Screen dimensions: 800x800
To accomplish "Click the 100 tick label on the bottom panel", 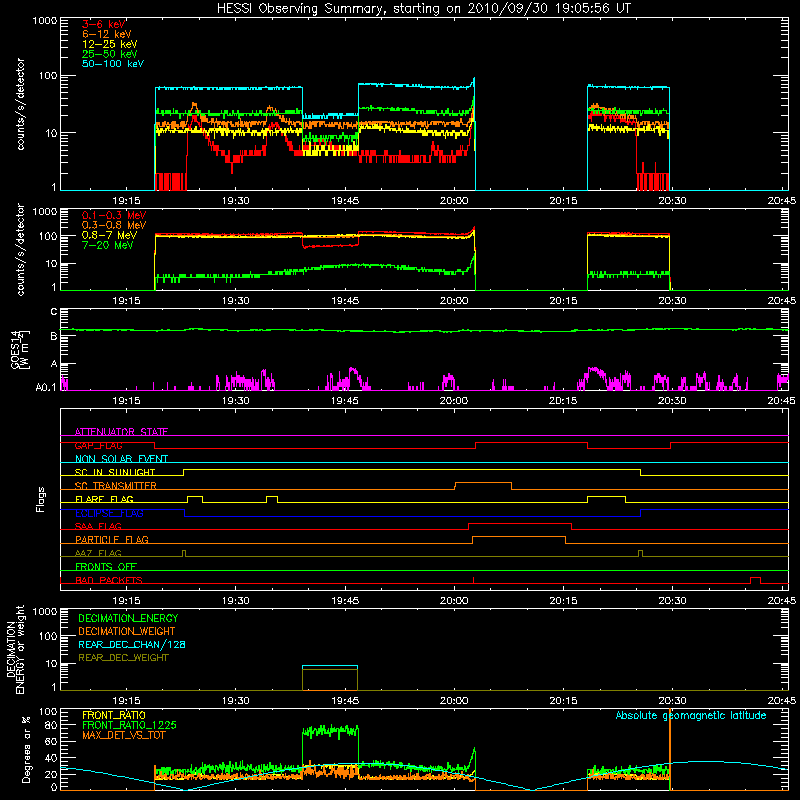I will coord(48,711).
